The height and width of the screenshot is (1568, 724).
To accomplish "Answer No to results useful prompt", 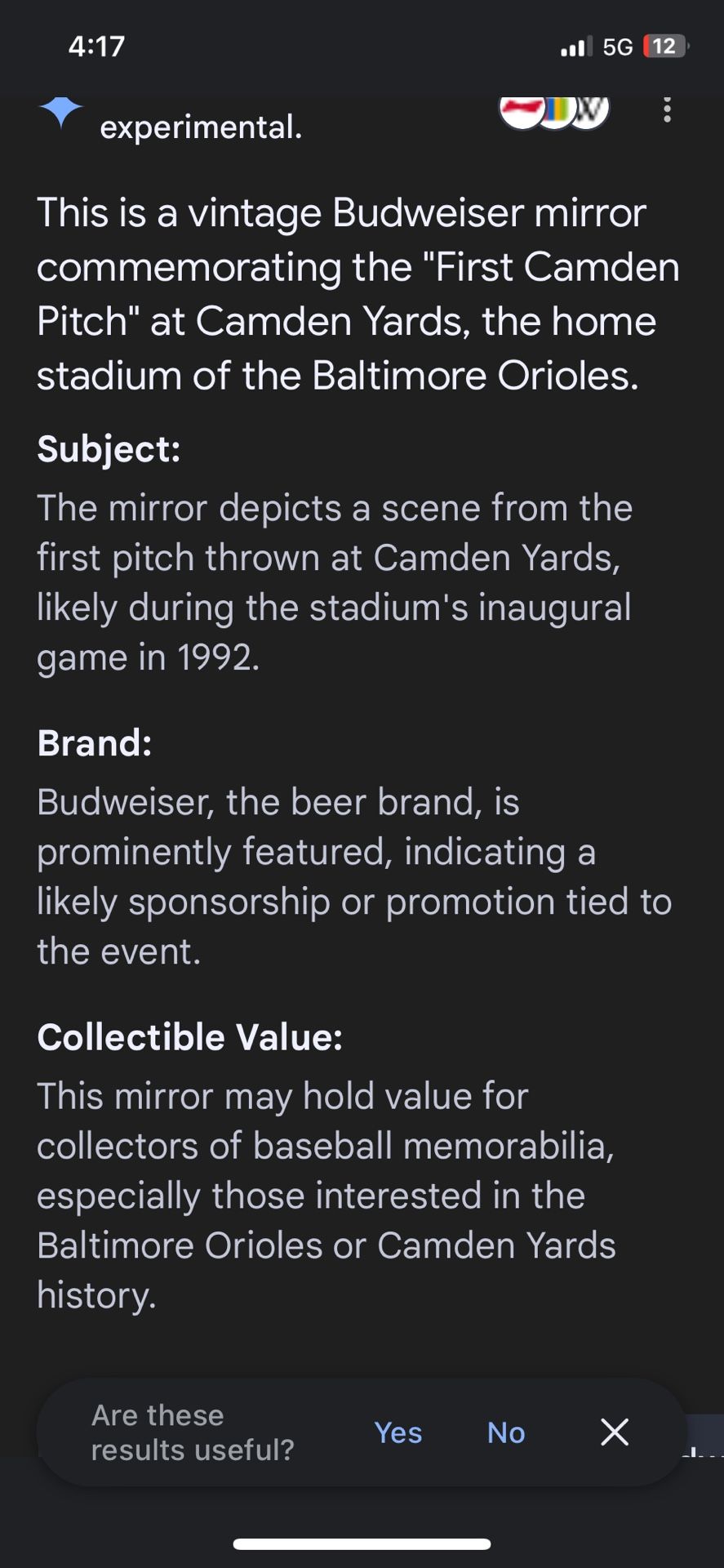I will [506, 1432].
